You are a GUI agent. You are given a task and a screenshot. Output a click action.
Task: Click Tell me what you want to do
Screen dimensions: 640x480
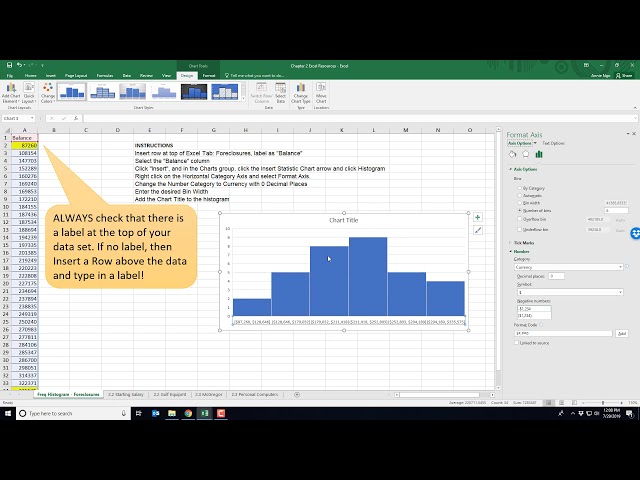tap(257, 76)
